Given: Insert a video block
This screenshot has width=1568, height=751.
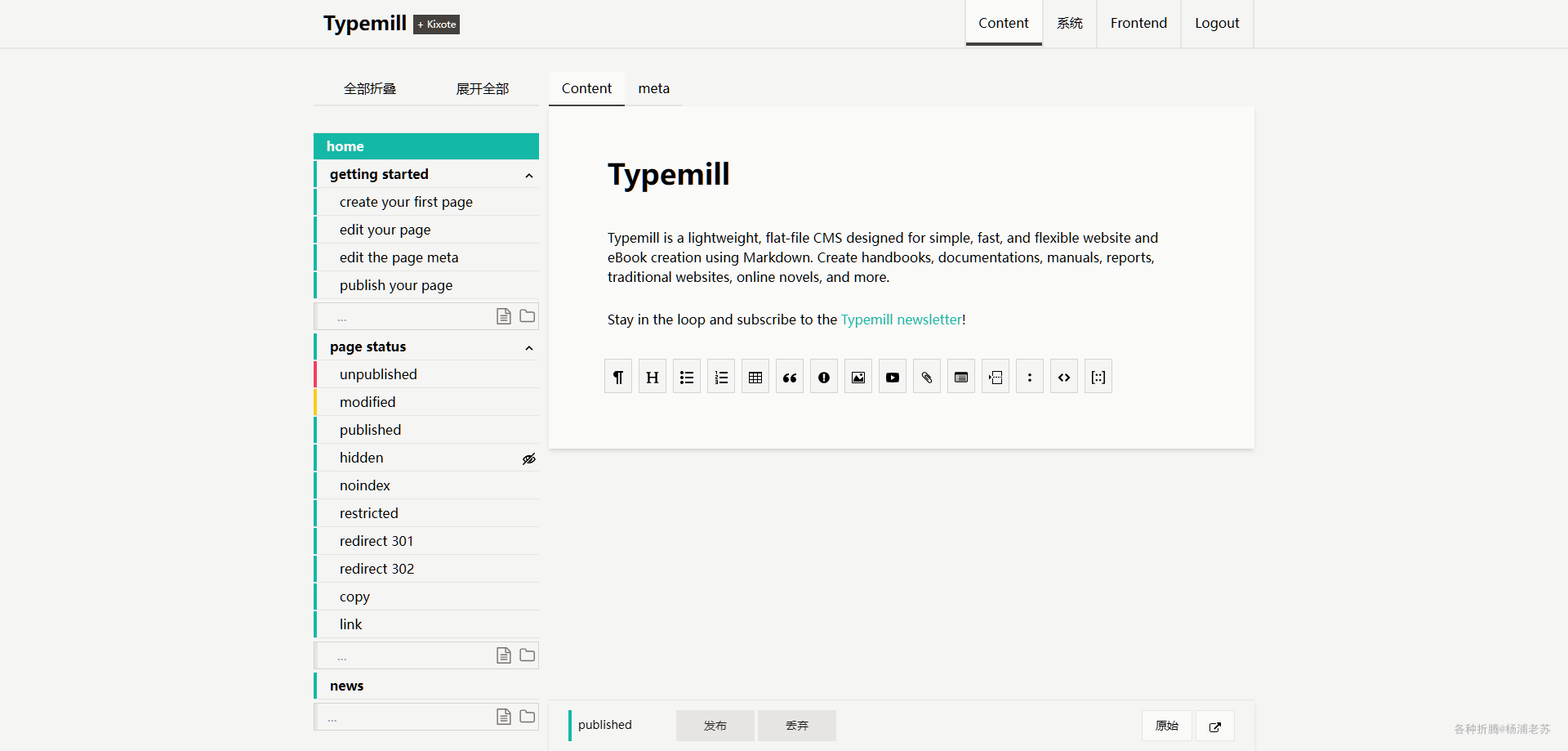Looking at the screenshot, I should 893,377.
